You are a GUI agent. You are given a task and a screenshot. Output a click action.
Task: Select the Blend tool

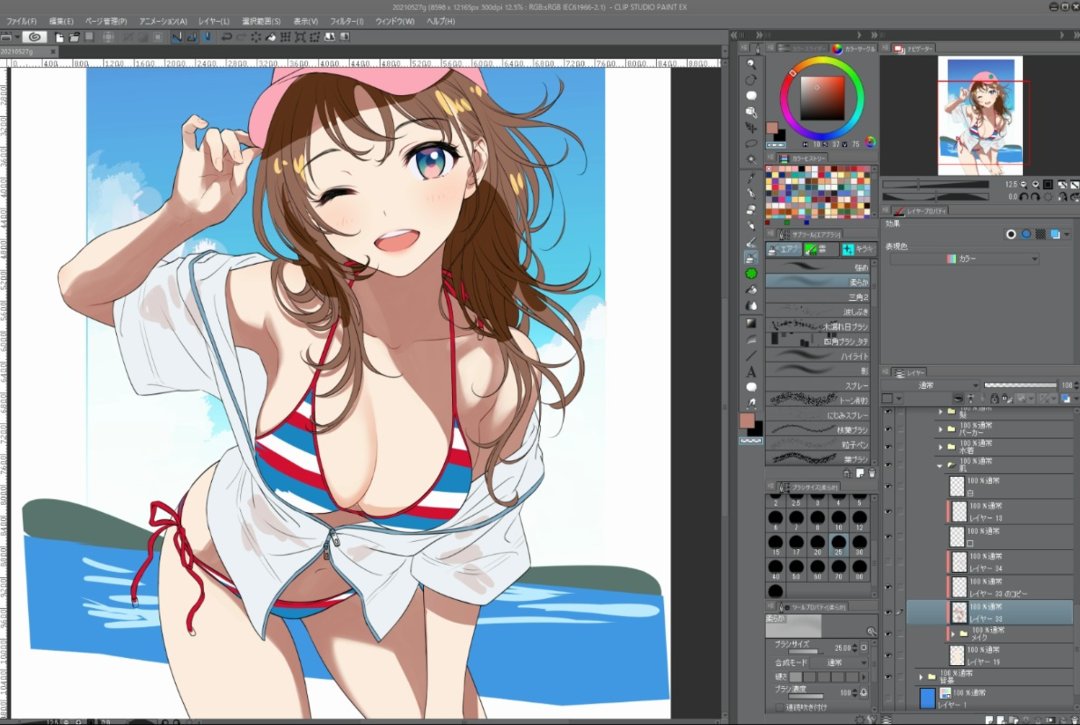[751, 306]
